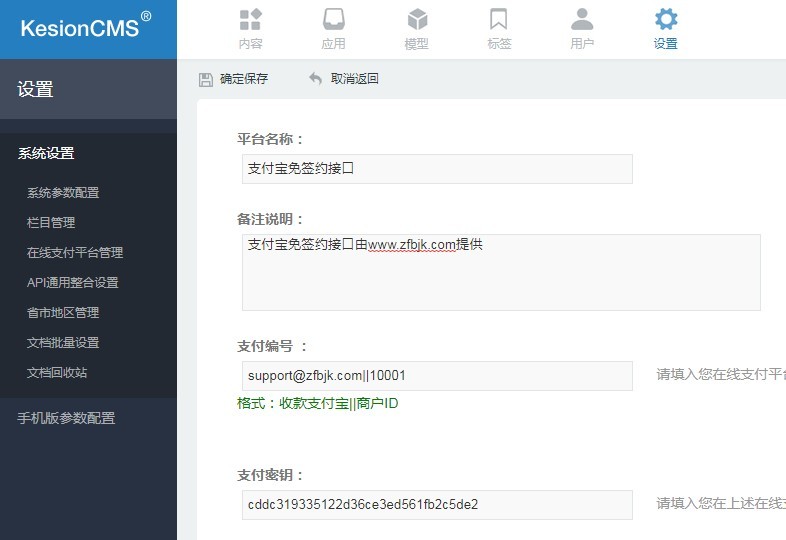Click the 支付密钥 input field

(437, 504)
